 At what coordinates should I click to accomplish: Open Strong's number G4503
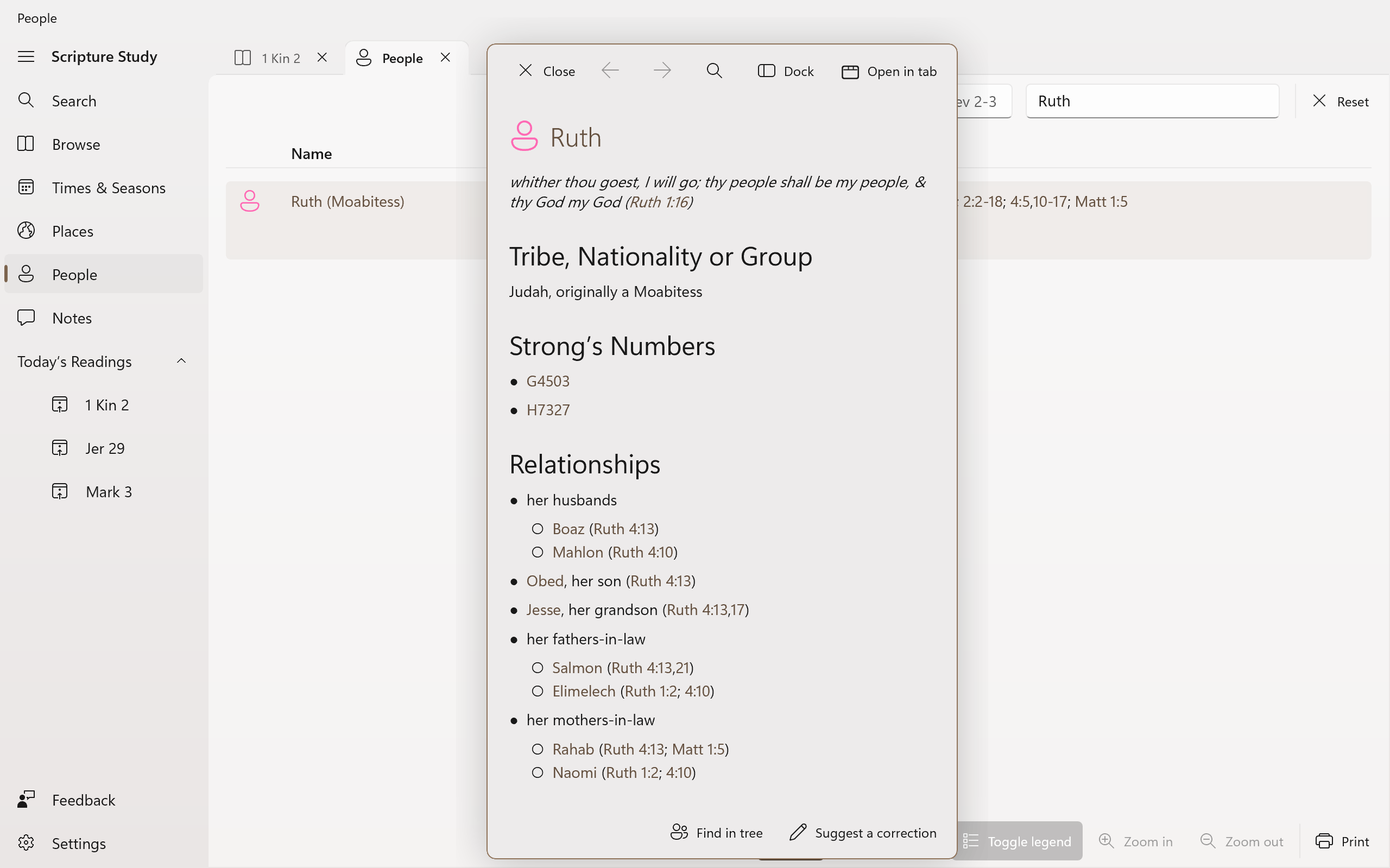(548, 381)
